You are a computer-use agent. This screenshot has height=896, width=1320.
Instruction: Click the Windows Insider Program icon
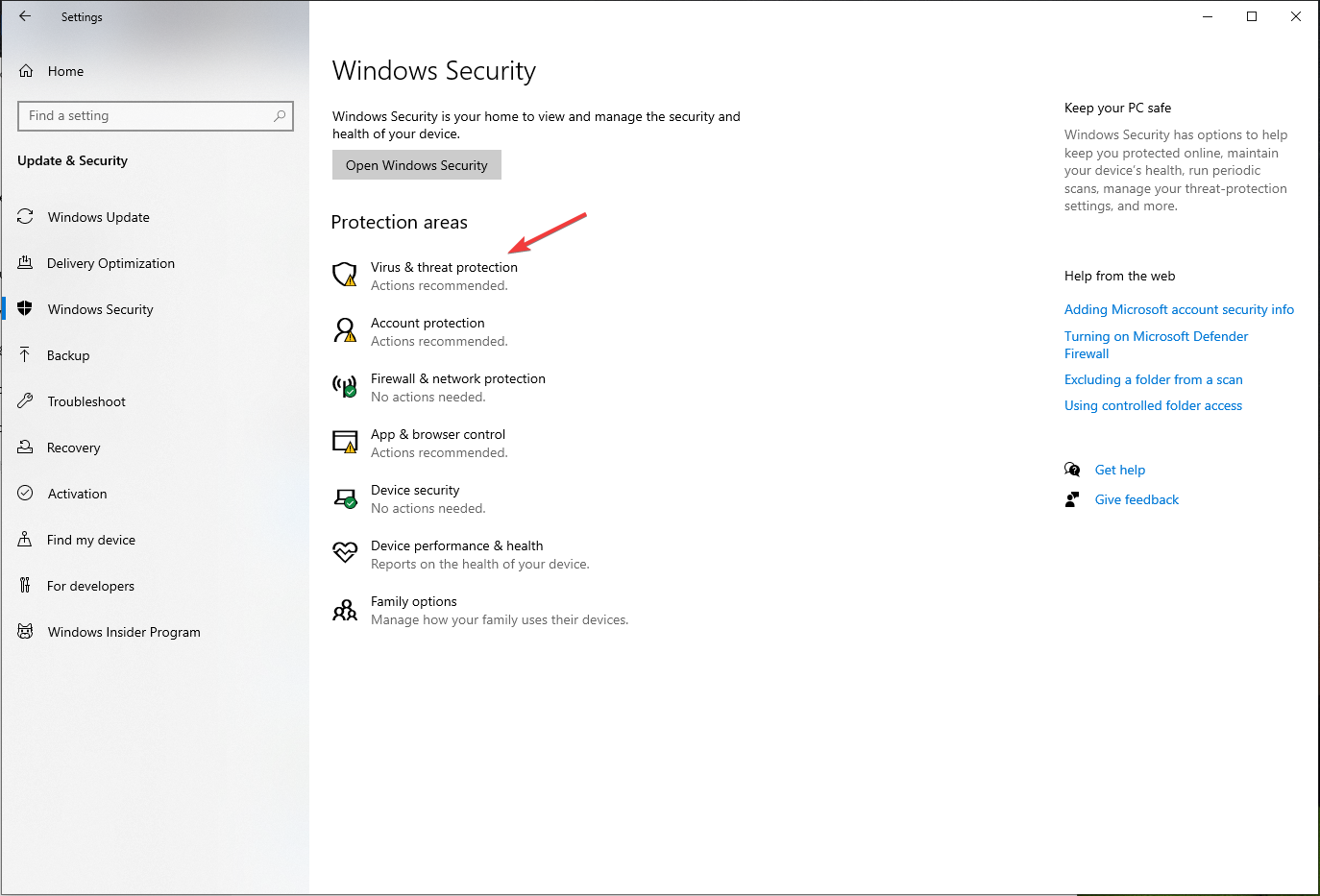coord(25,632)
